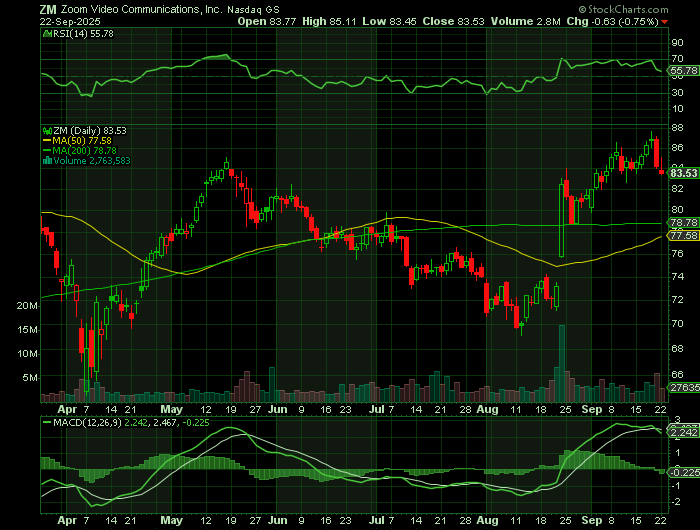This screenshot has width=700, height=530.
Task: Click the red down arrow beside Chg
Action: pyautogui.click(x=665, y=22)
